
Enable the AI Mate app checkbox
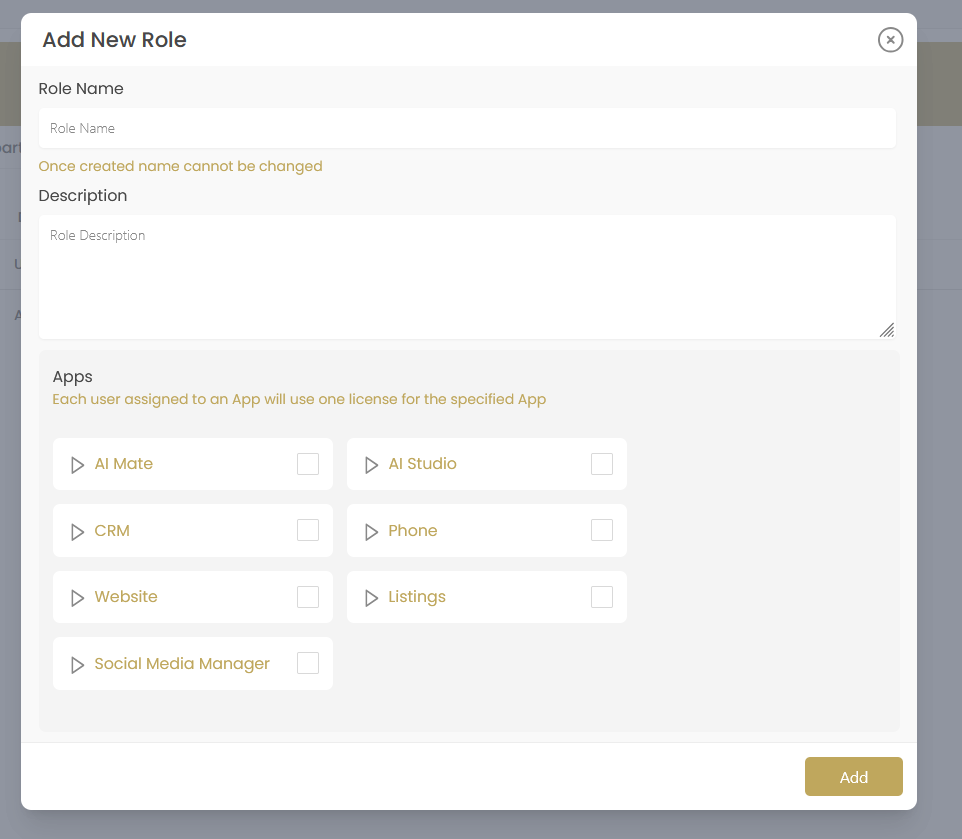[307, 463]
